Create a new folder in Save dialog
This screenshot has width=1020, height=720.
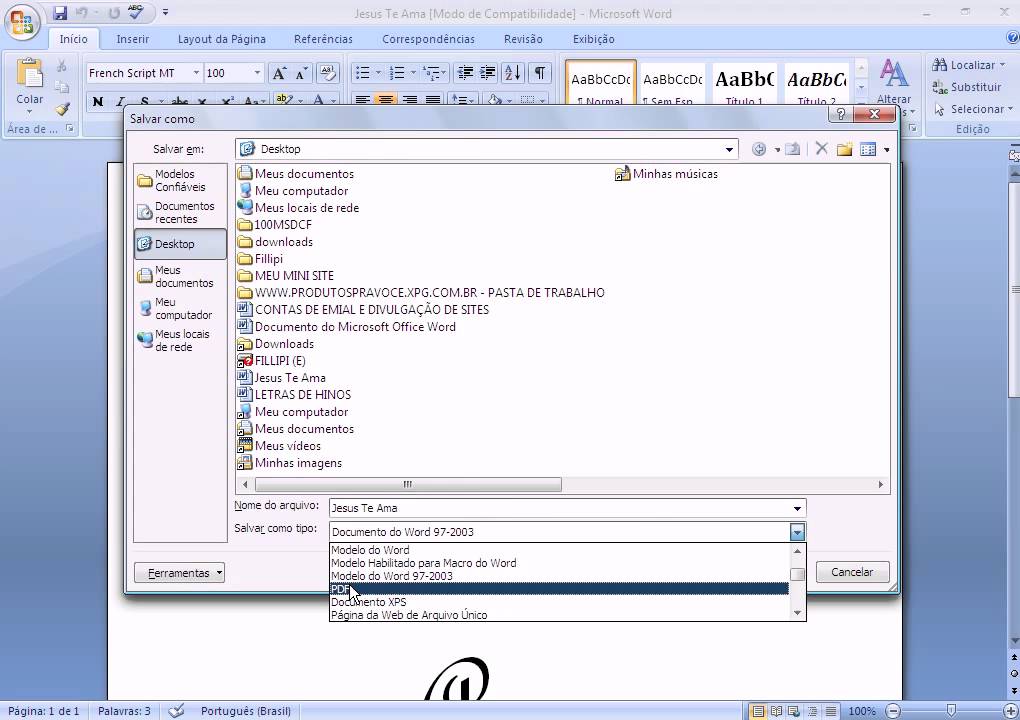(844, 149)
